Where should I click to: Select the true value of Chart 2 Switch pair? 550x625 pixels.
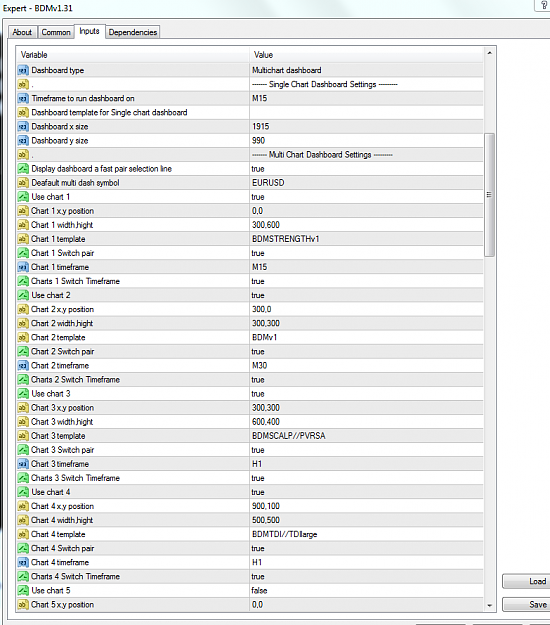point(258,352)
